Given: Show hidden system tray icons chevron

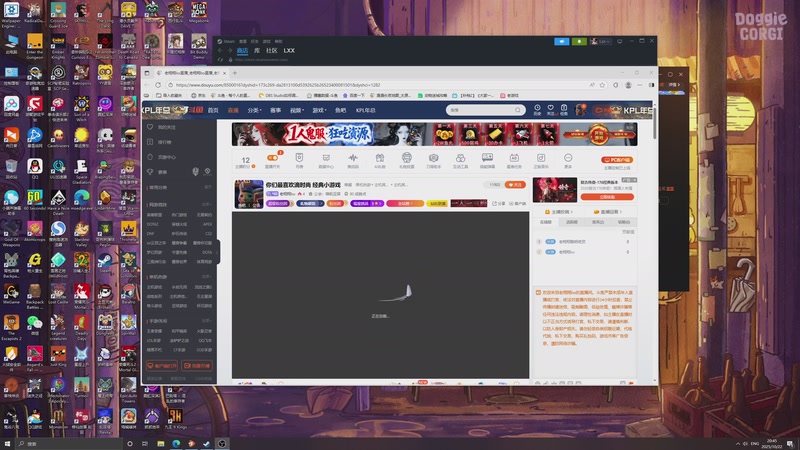Looking at the screenshot, I should (x=738, y=443).
